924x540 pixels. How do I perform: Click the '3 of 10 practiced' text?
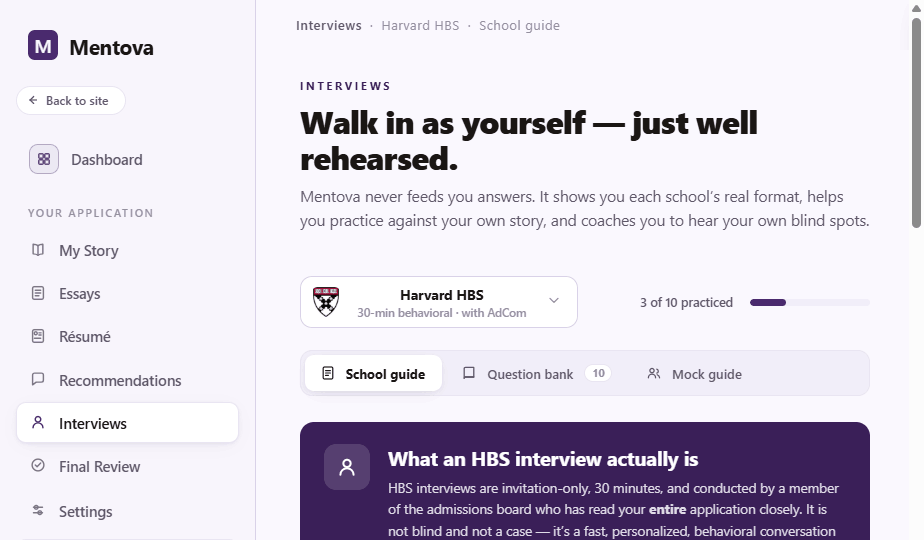click(x=687, y=302)
